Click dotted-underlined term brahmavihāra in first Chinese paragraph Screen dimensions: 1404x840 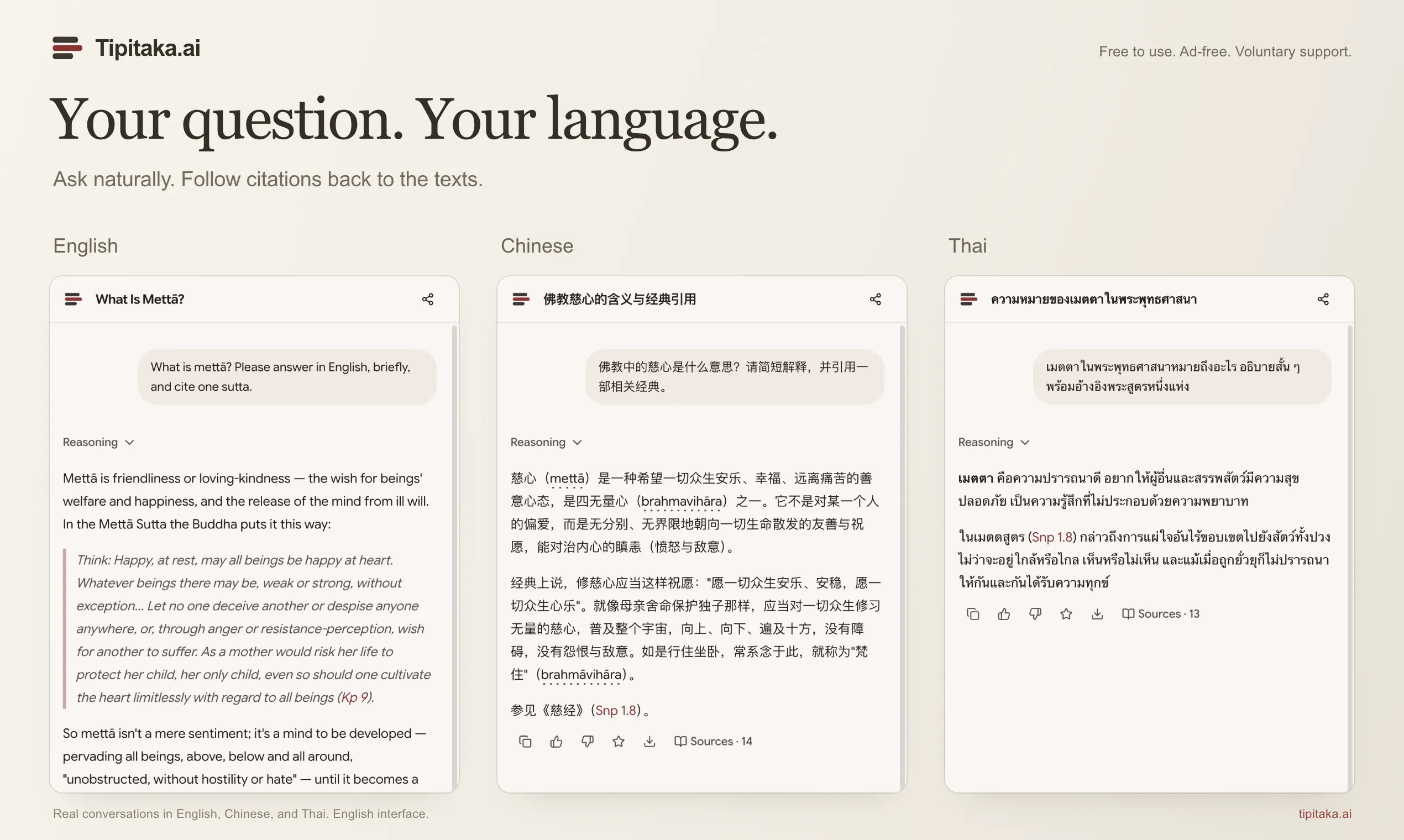(x=682, y=501)
